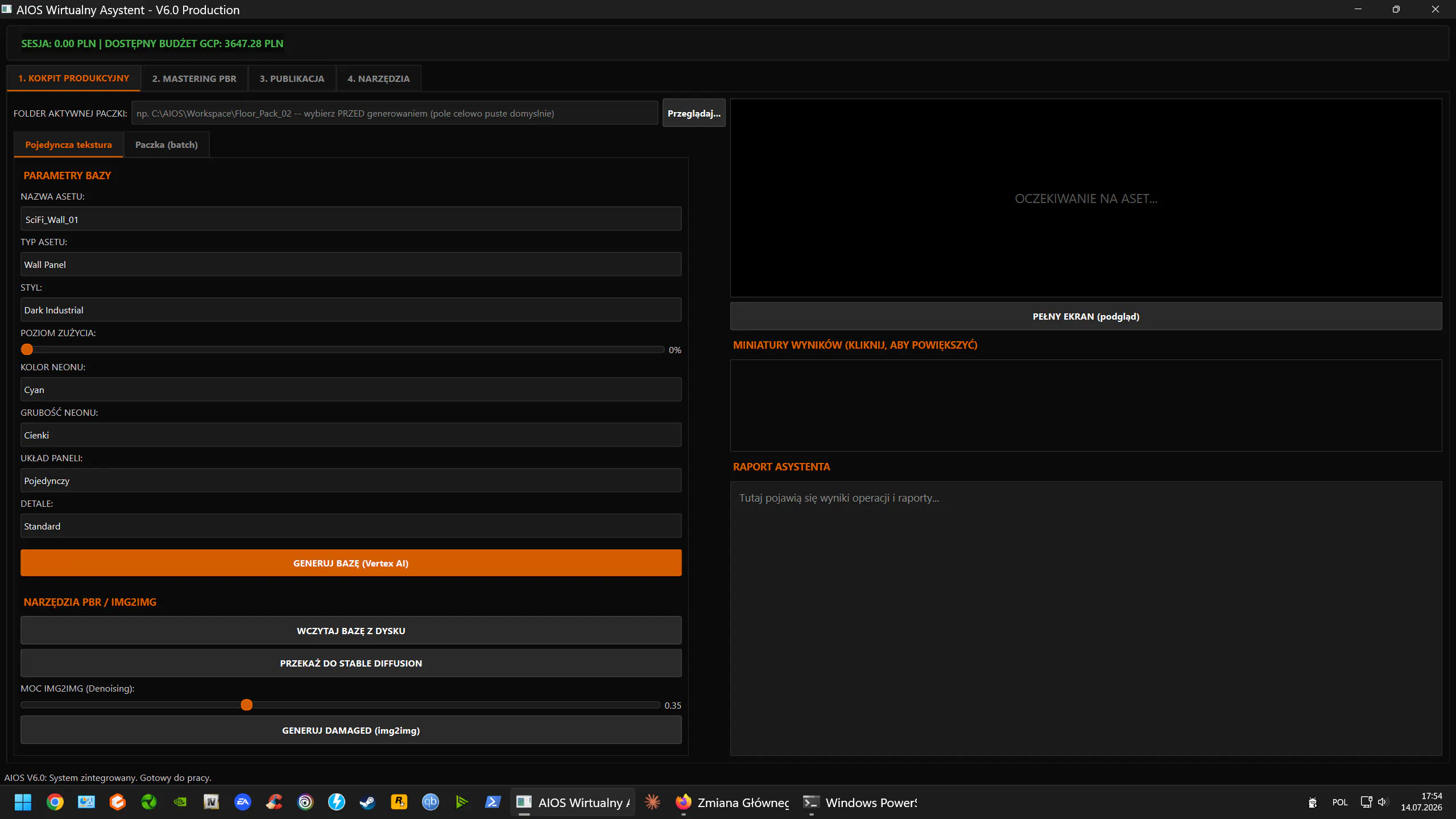Open the 4. NARZĘDZIA tab
Image resolution: width=1456 pixels, height=819 pixels.
click(379, 78)
